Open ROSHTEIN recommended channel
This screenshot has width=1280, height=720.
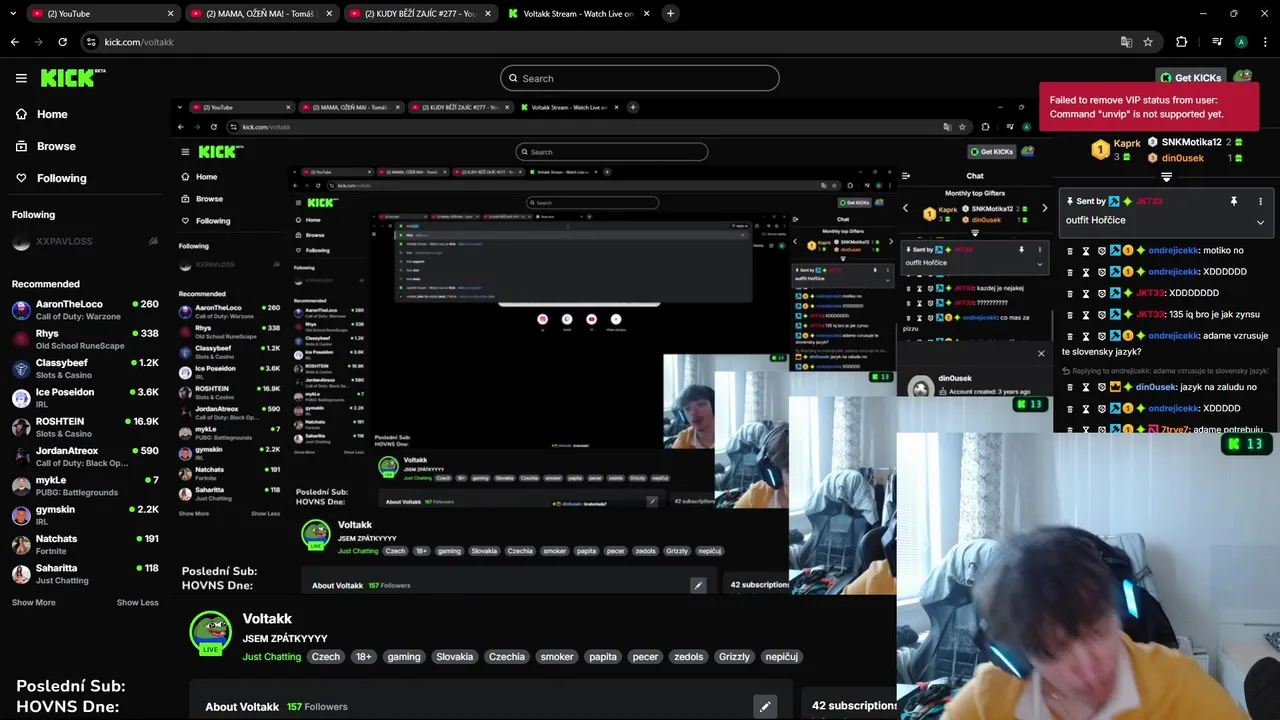pyautogui.click(x=85, y=427)
